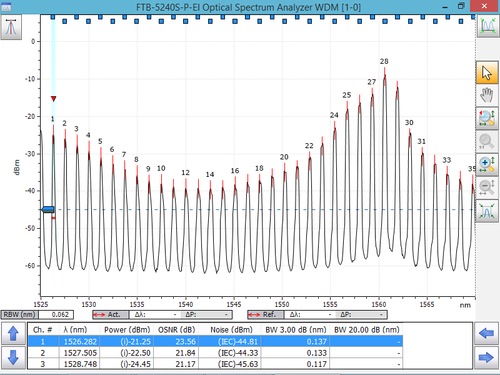The width and height of the screenshot is (500, 375).
Task: Select the hand pan tool
Action: 487,95
